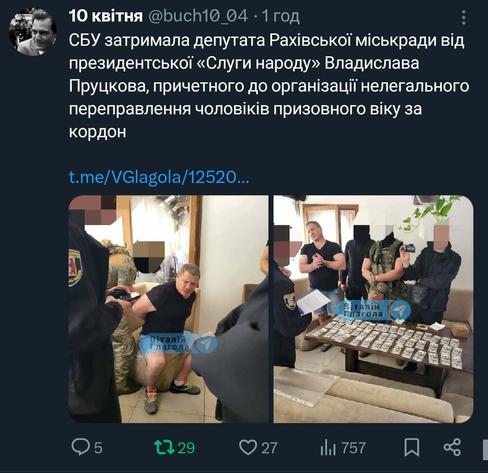Click the reply count number 5

(x=98, y=448)
